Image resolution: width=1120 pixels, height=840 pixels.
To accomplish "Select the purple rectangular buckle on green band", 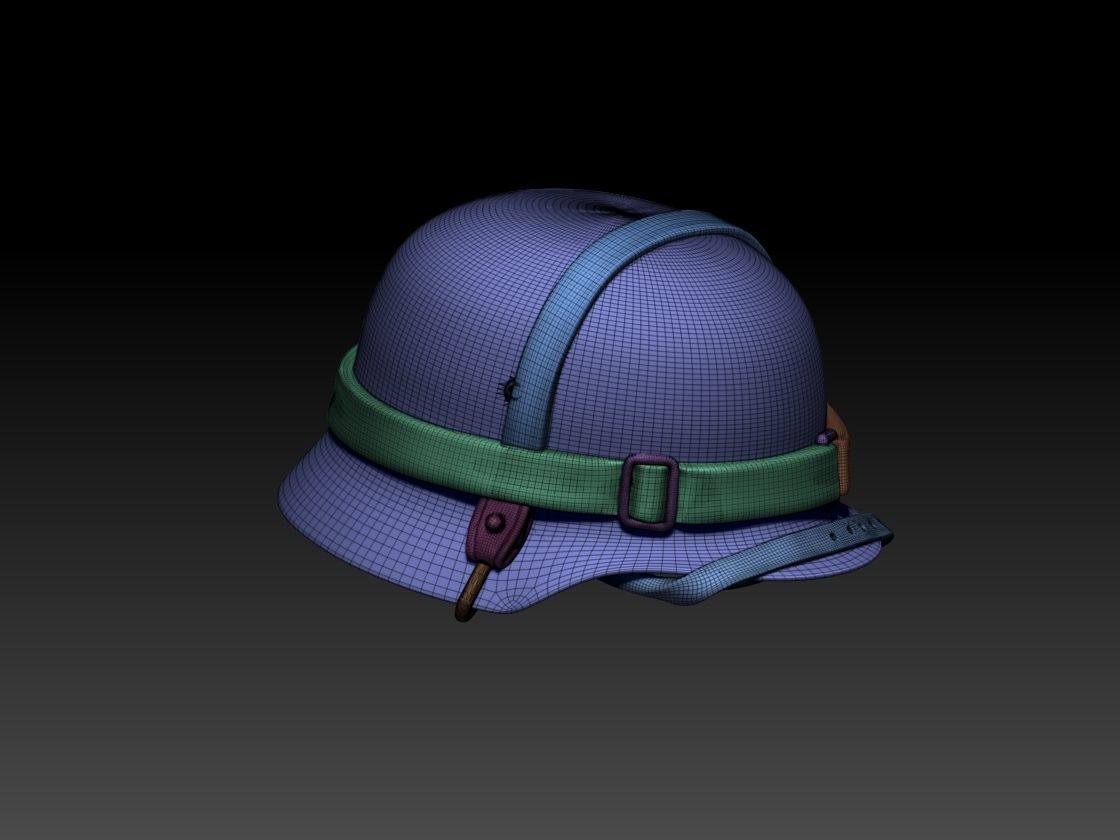I will click(x=649, y=493).
